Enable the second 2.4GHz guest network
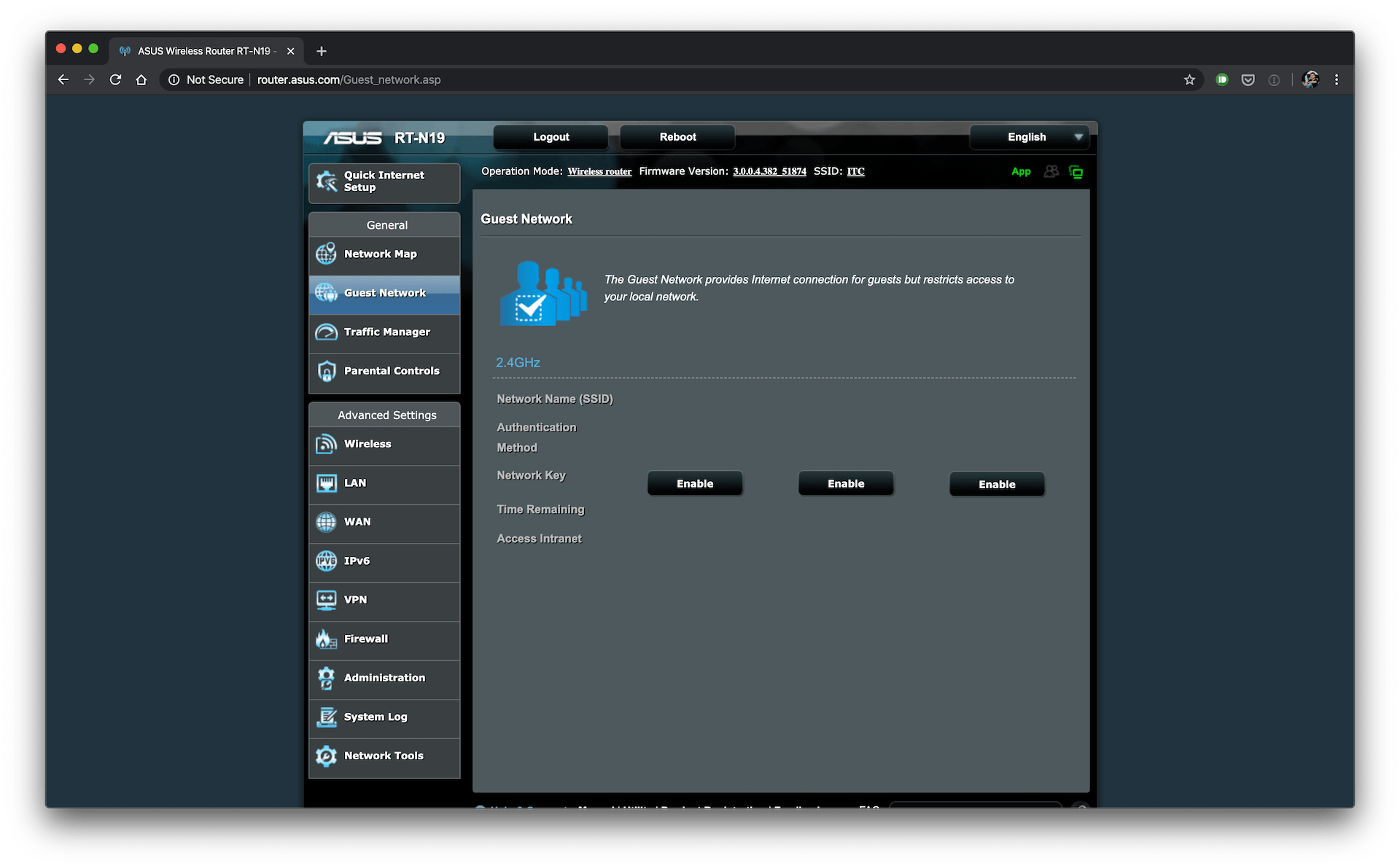 (846, 484)
